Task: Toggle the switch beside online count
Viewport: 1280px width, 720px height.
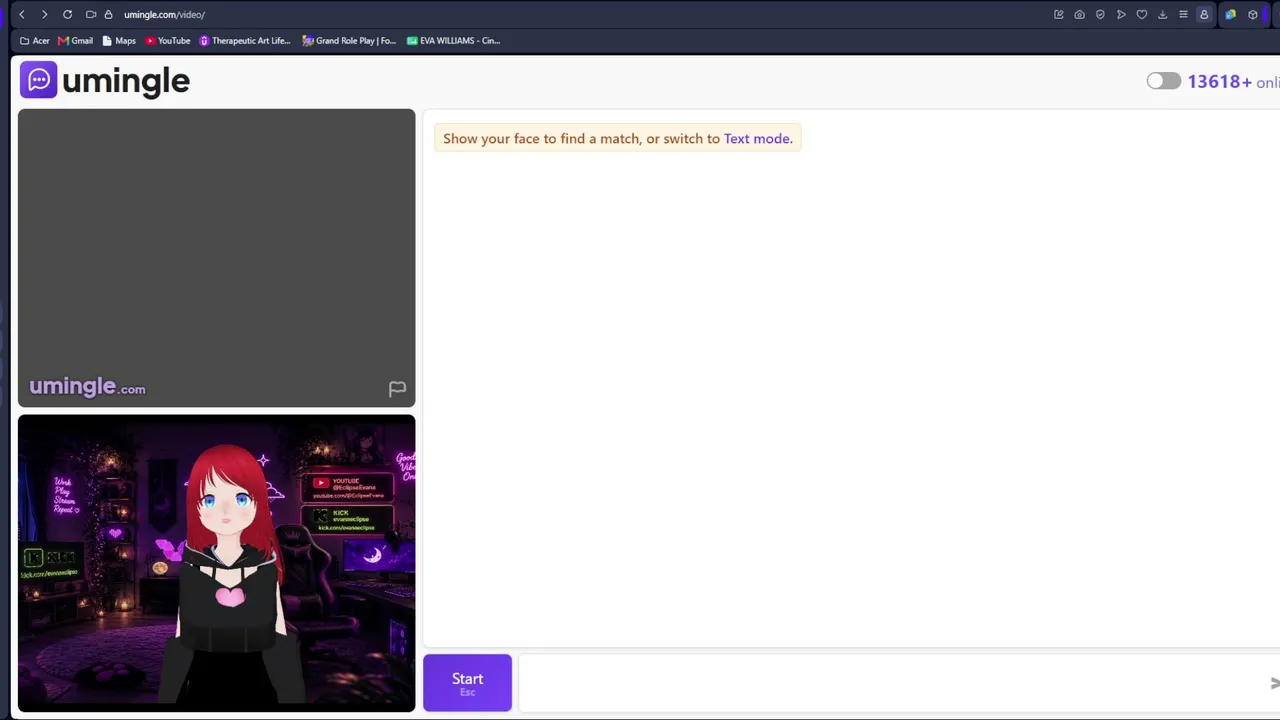Action: click(x=1163, y=81)
